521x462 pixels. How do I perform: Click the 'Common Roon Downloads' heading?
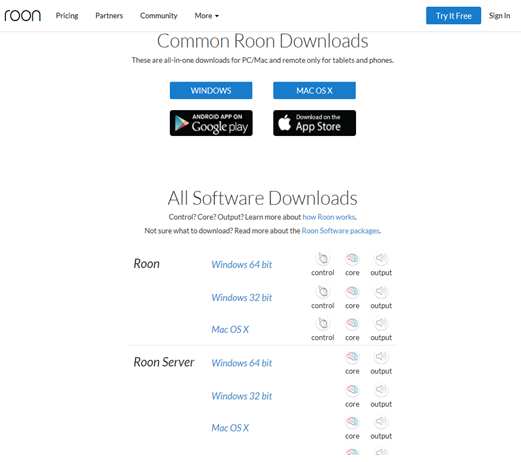pyautogui.click(x=262, y=41)
